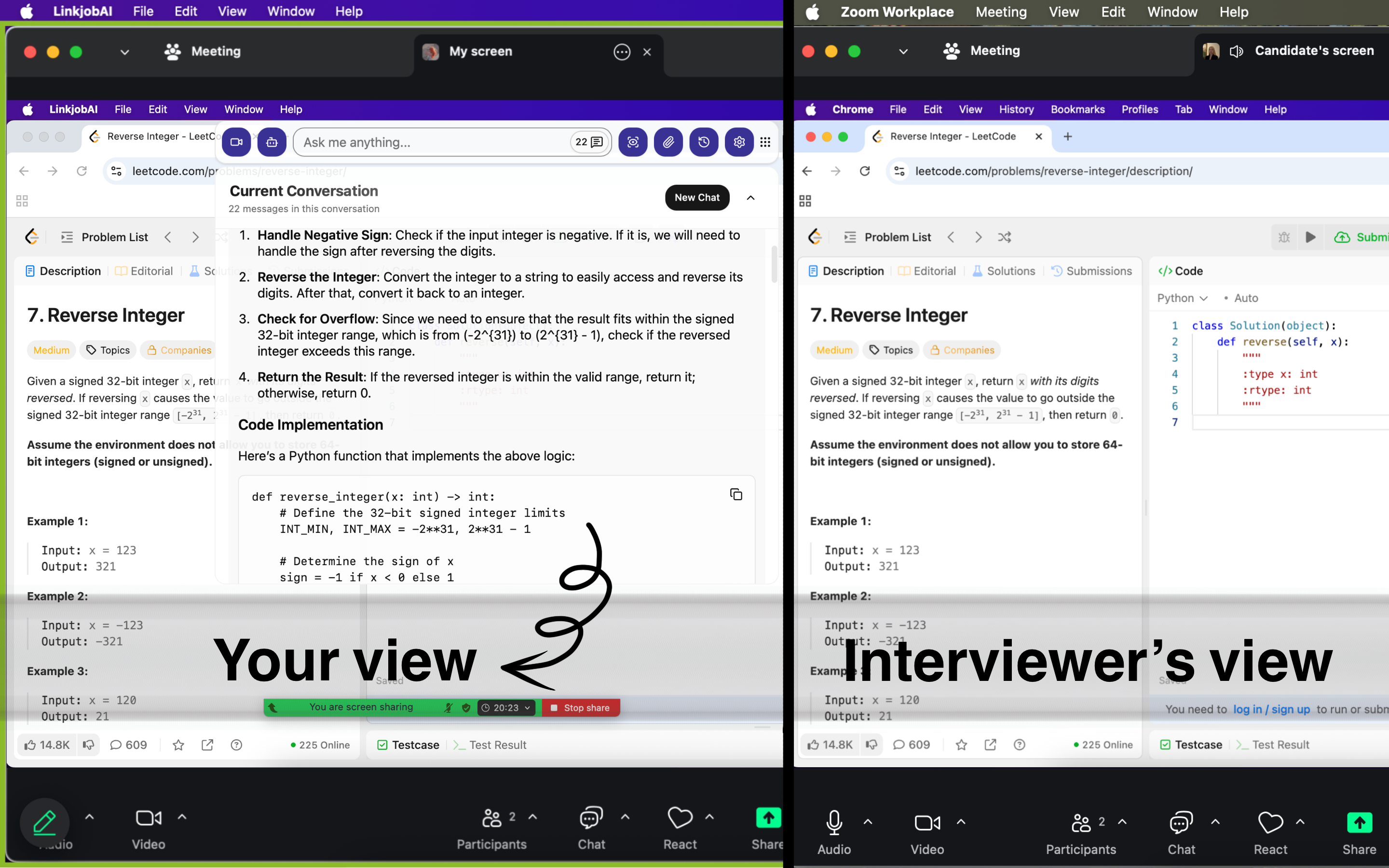Mute the Audio microphone in right Zoom window

[x=834, y=823]
